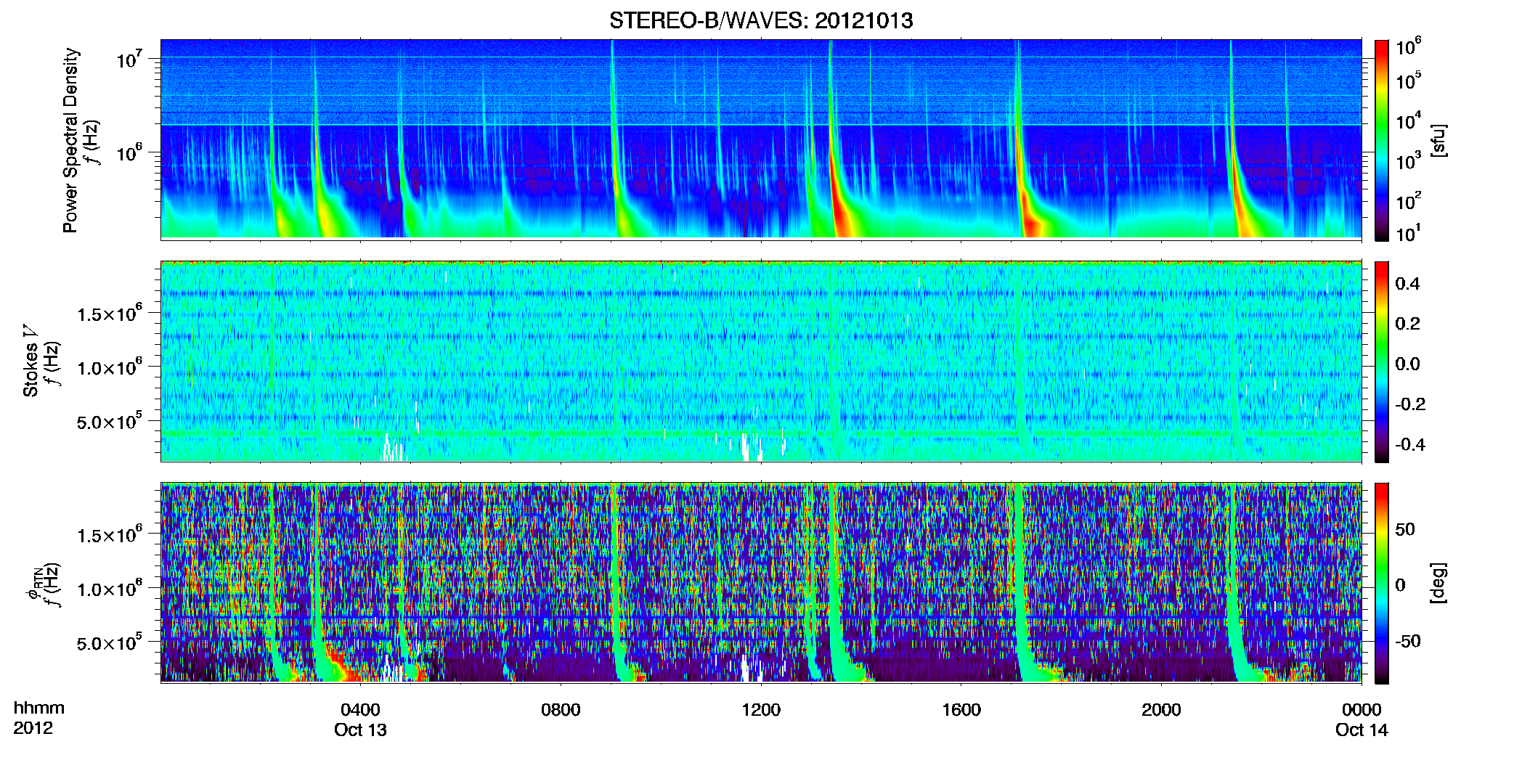Select the hhmm time format label
The height and width of the screenshot is (784, 1522).
pyautogui.click(x=39, y=708)
